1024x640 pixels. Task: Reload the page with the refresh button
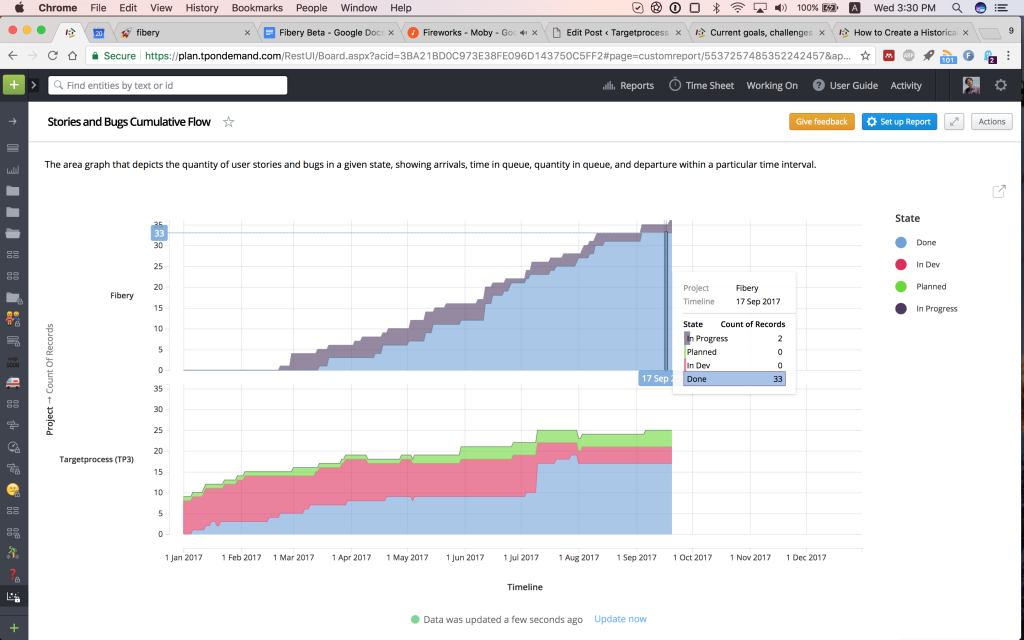tap(53, 56)
